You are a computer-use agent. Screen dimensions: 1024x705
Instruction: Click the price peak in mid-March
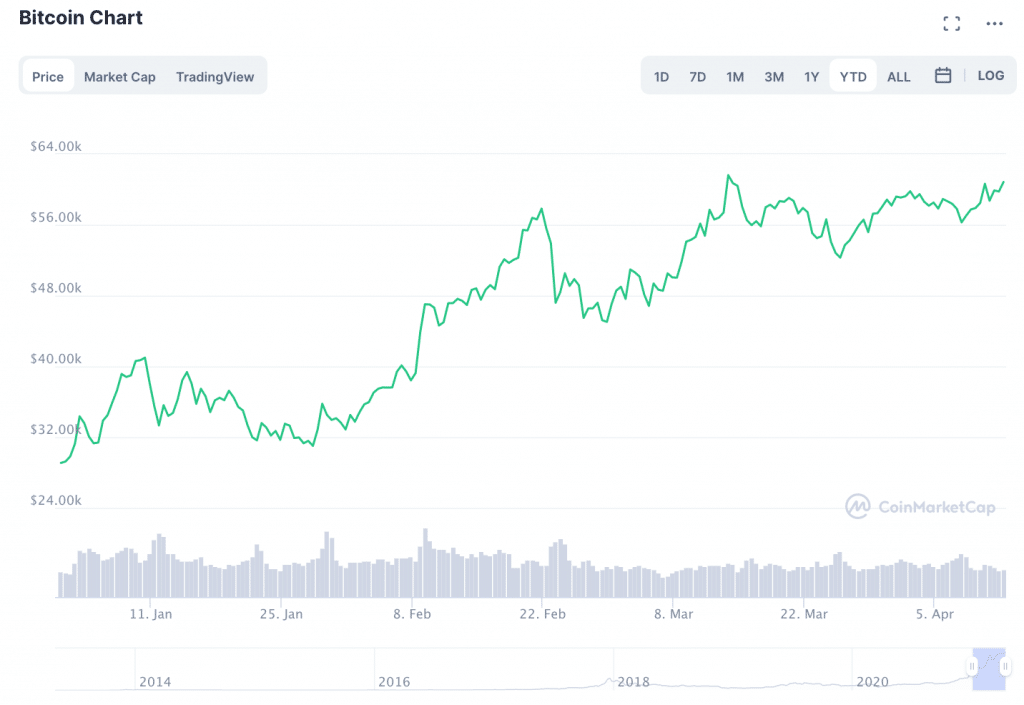tap(729, 176)
